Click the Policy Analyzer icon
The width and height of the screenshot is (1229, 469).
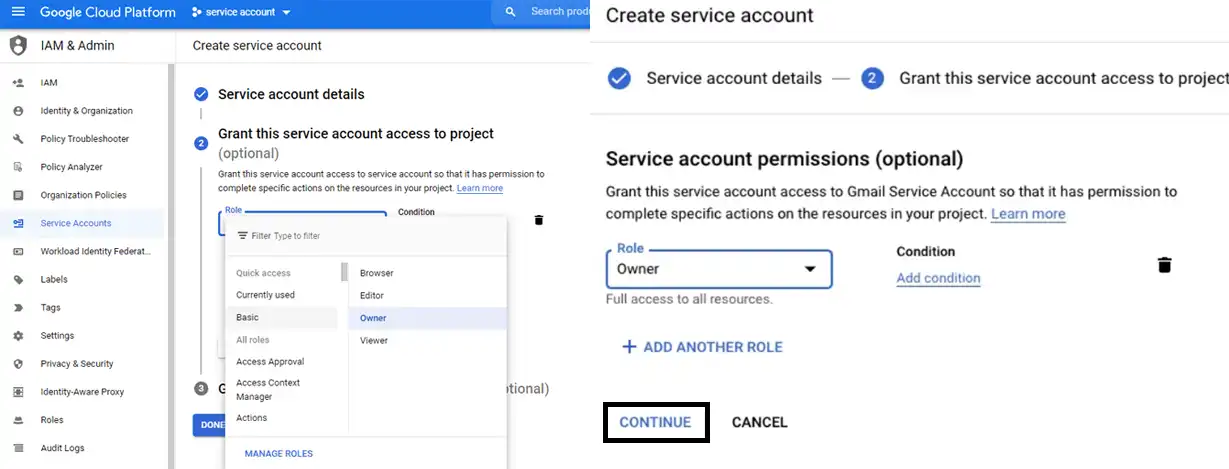coord(18,167)
